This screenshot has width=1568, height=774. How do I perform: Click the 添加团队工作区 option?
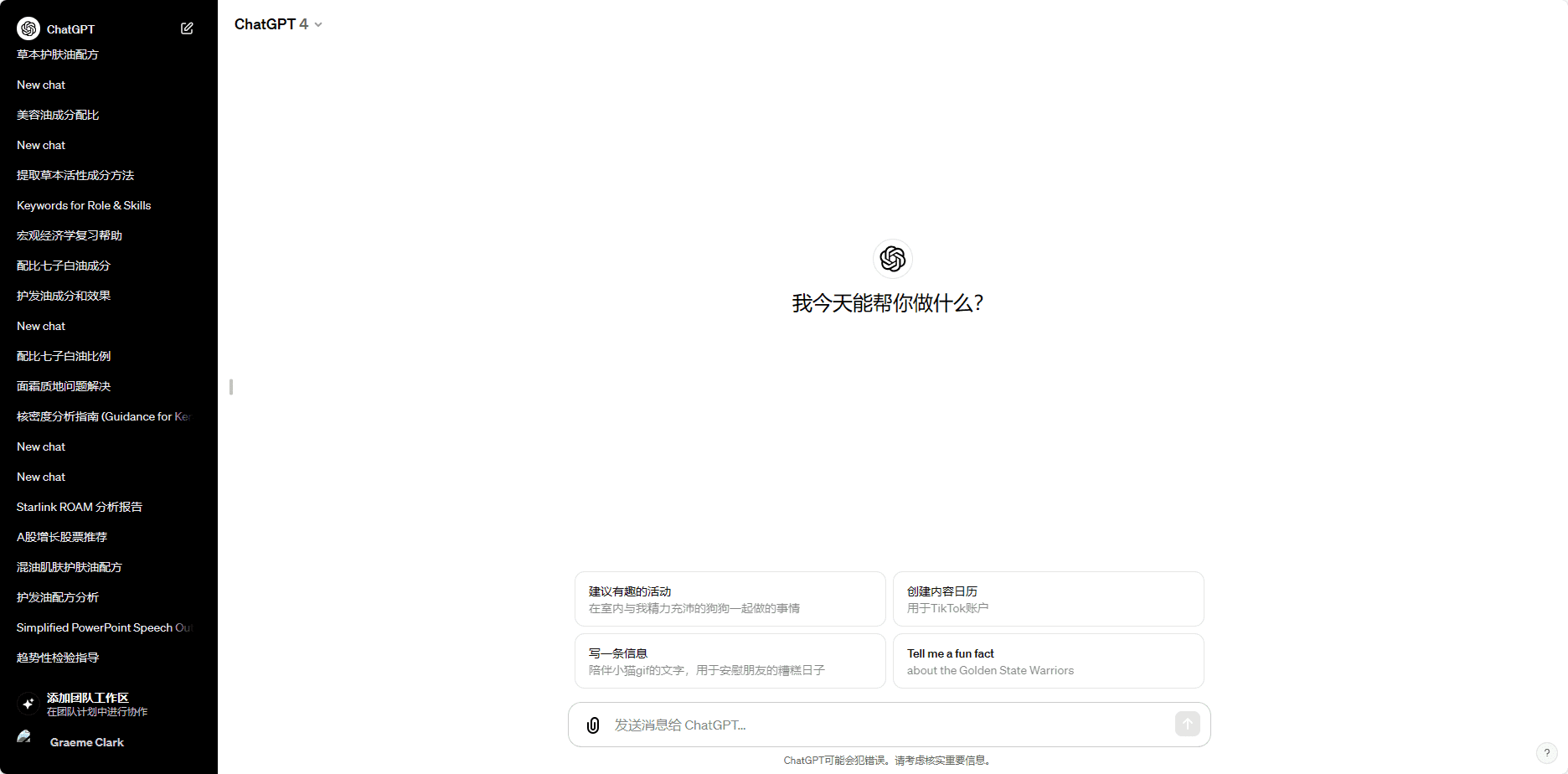coord(109,704)
